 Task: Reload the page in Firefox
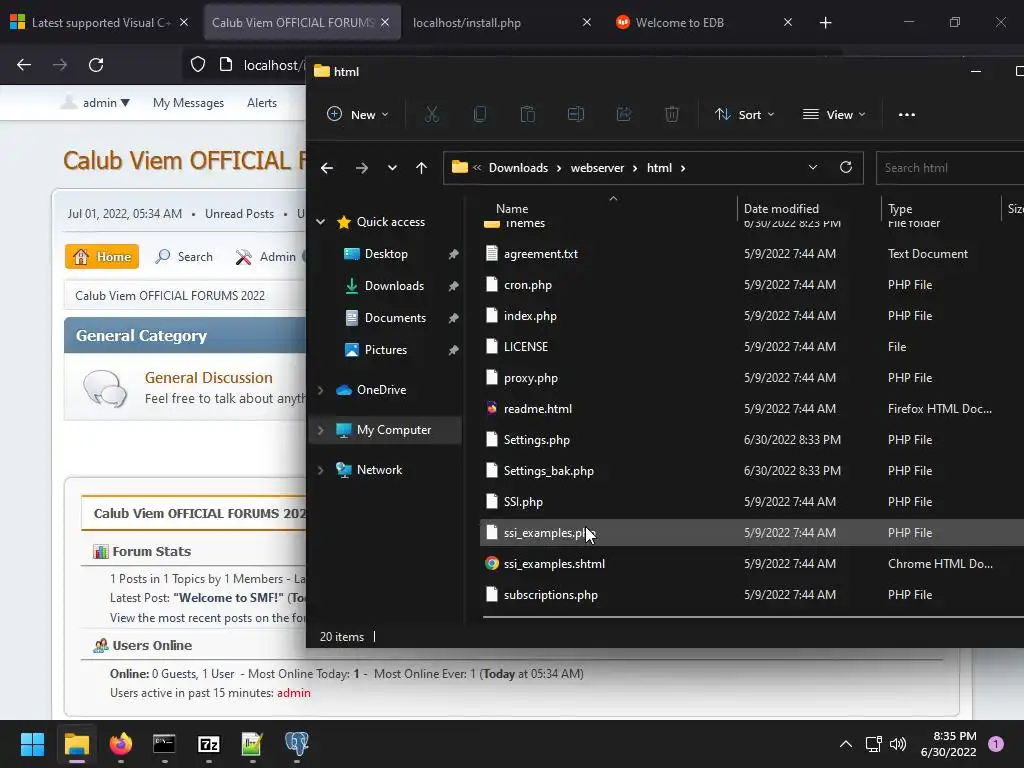click(96, 65)
